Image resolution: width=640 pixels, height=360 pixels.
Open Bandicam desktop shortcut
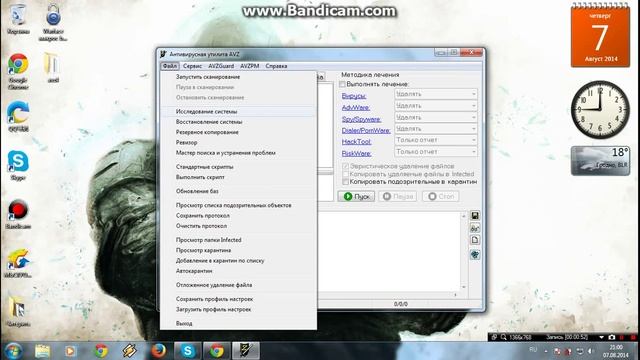pyautogui.click(x=18, y=214)
